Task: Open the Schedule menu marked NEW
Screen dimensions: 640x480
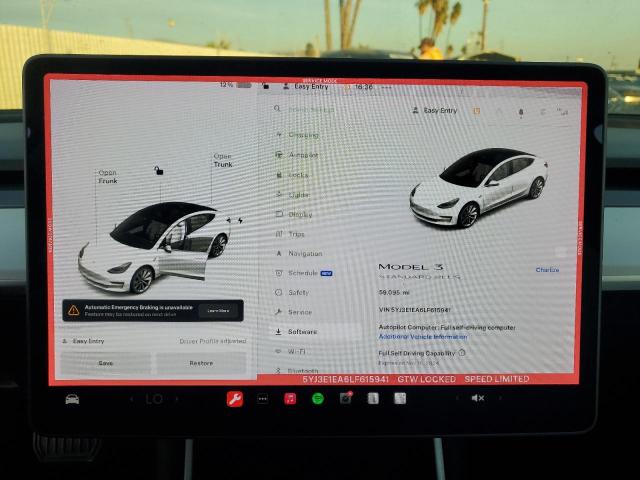Action: point(304,273)
